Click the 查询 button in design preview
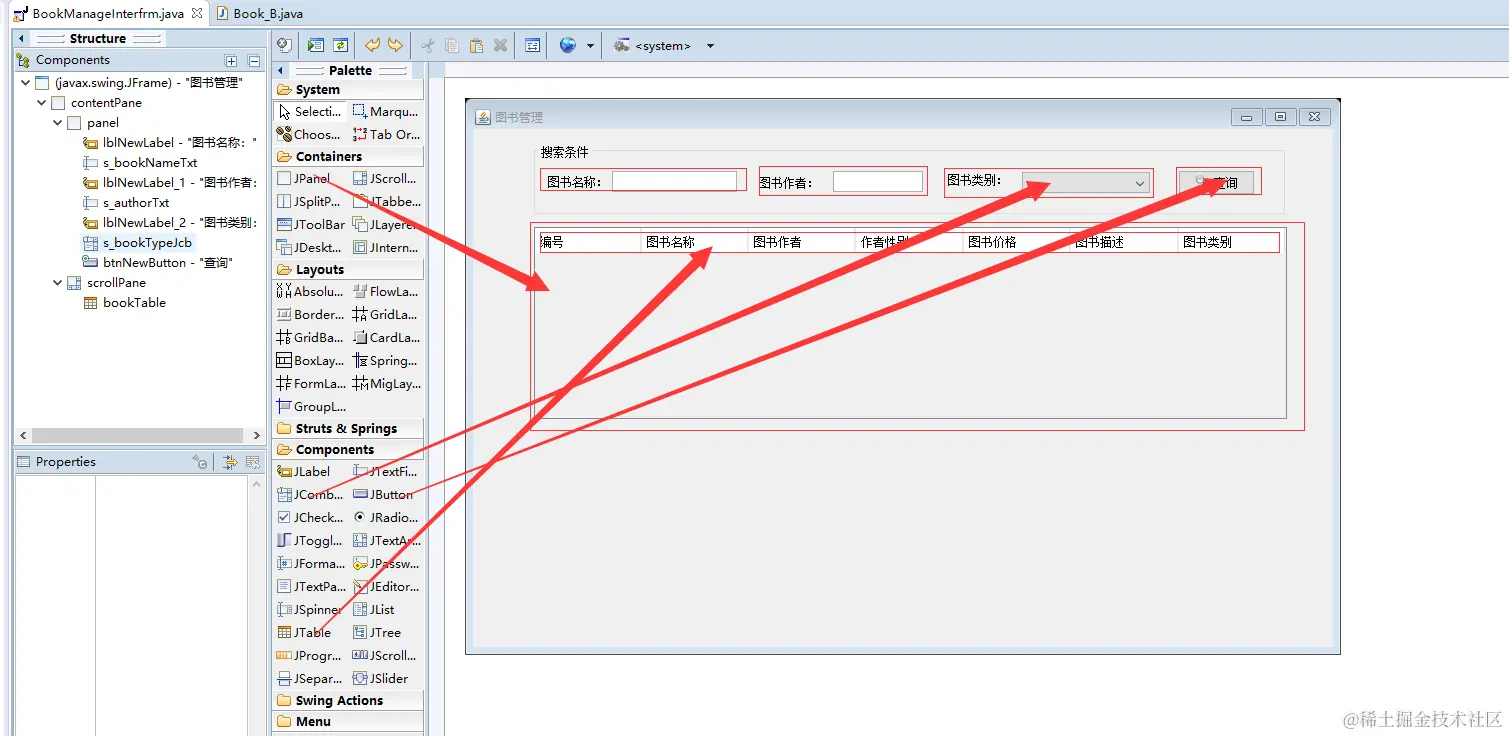Screen dimensions: 1509x736 click(1216, 183)
